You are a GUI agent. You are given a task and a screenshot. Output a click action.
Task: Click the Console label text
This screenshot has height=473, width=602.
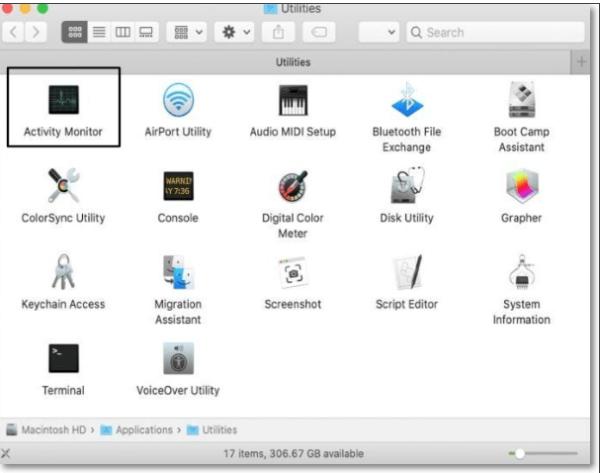point(178,218)
